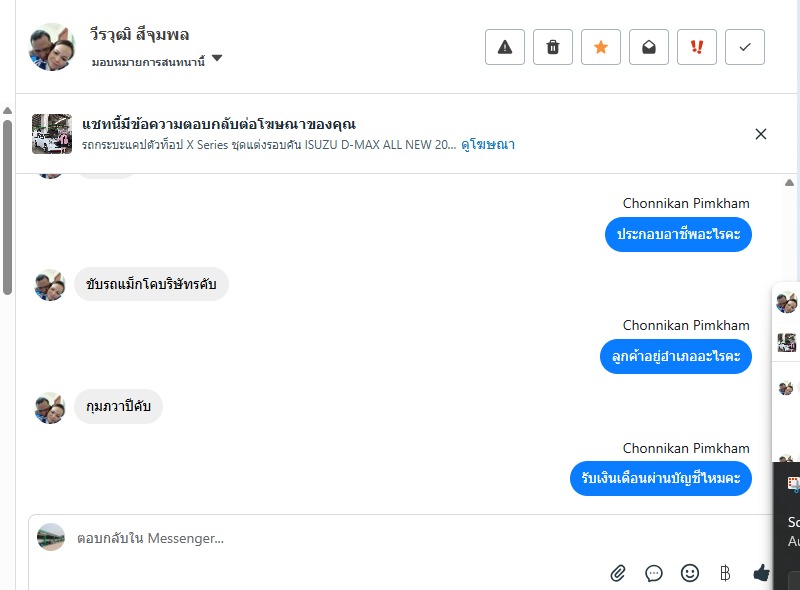
Task: Open the ดูโฆษณา ad link
Action: point(488,145)
